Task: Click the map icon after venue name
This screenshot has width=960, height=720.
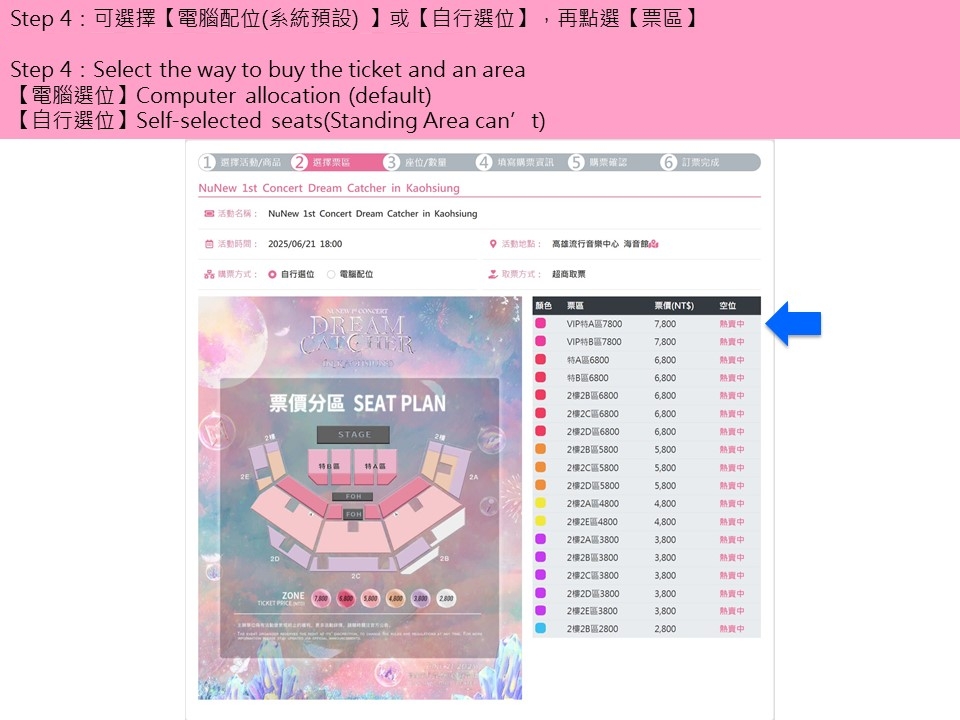Action: tap(654, 244)
